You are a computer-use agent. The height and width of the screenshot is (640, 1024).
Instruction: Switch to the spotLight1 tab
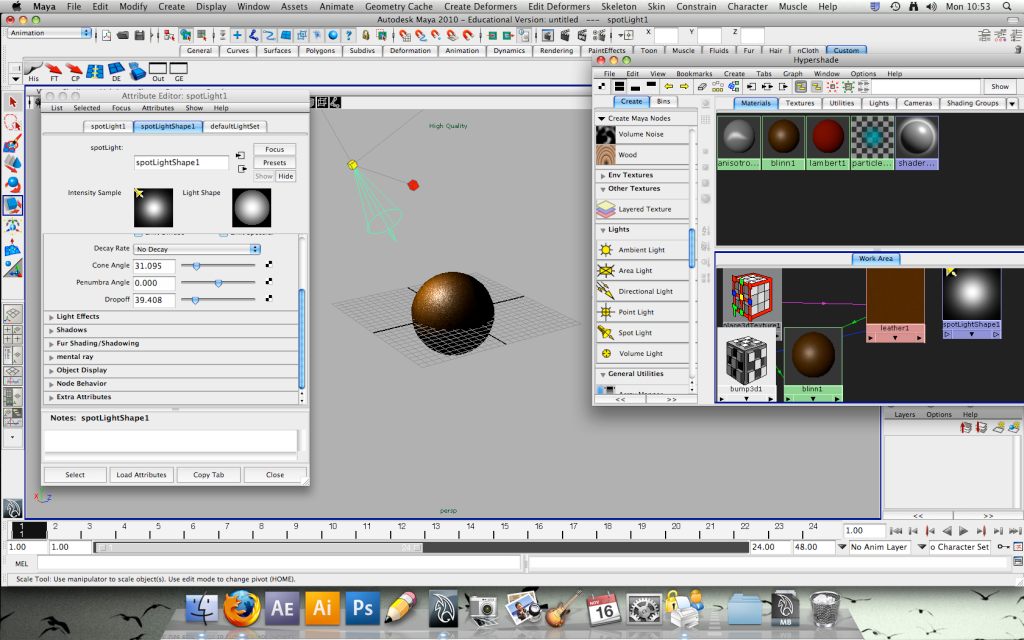[108, 126]
